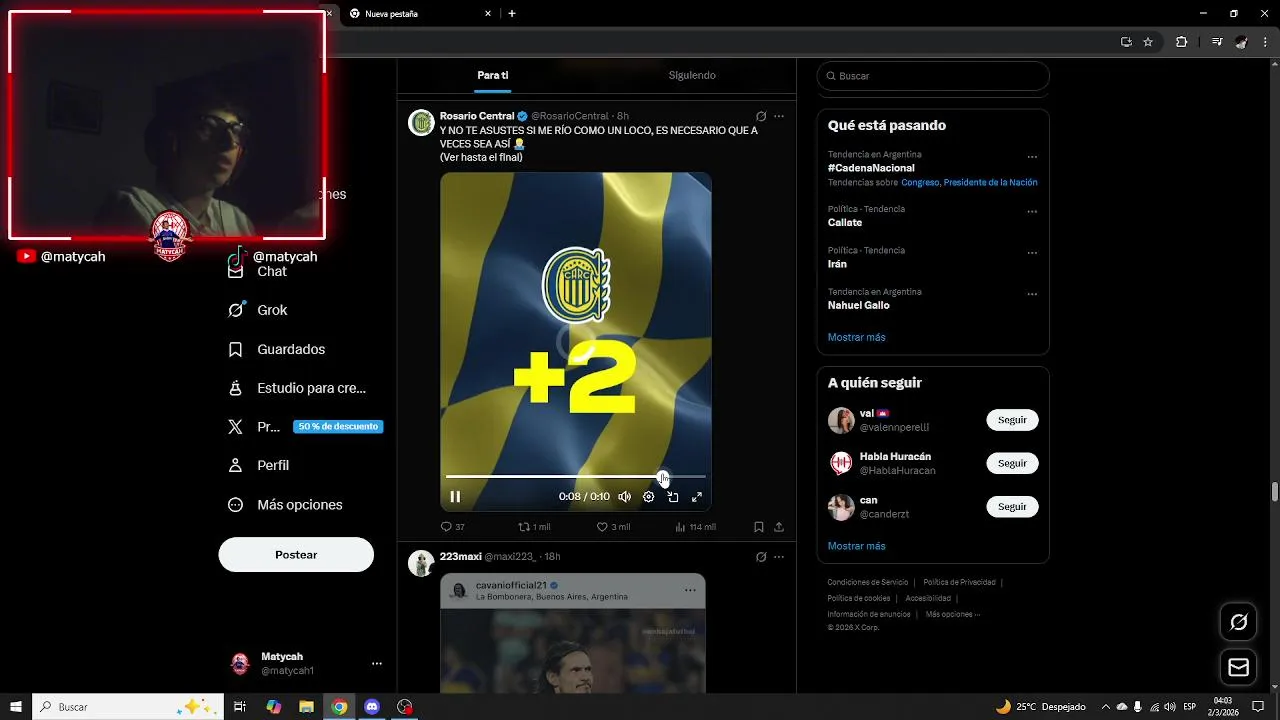
Task: Bookmark this page with star icon
Action: tap(1148, 42)
